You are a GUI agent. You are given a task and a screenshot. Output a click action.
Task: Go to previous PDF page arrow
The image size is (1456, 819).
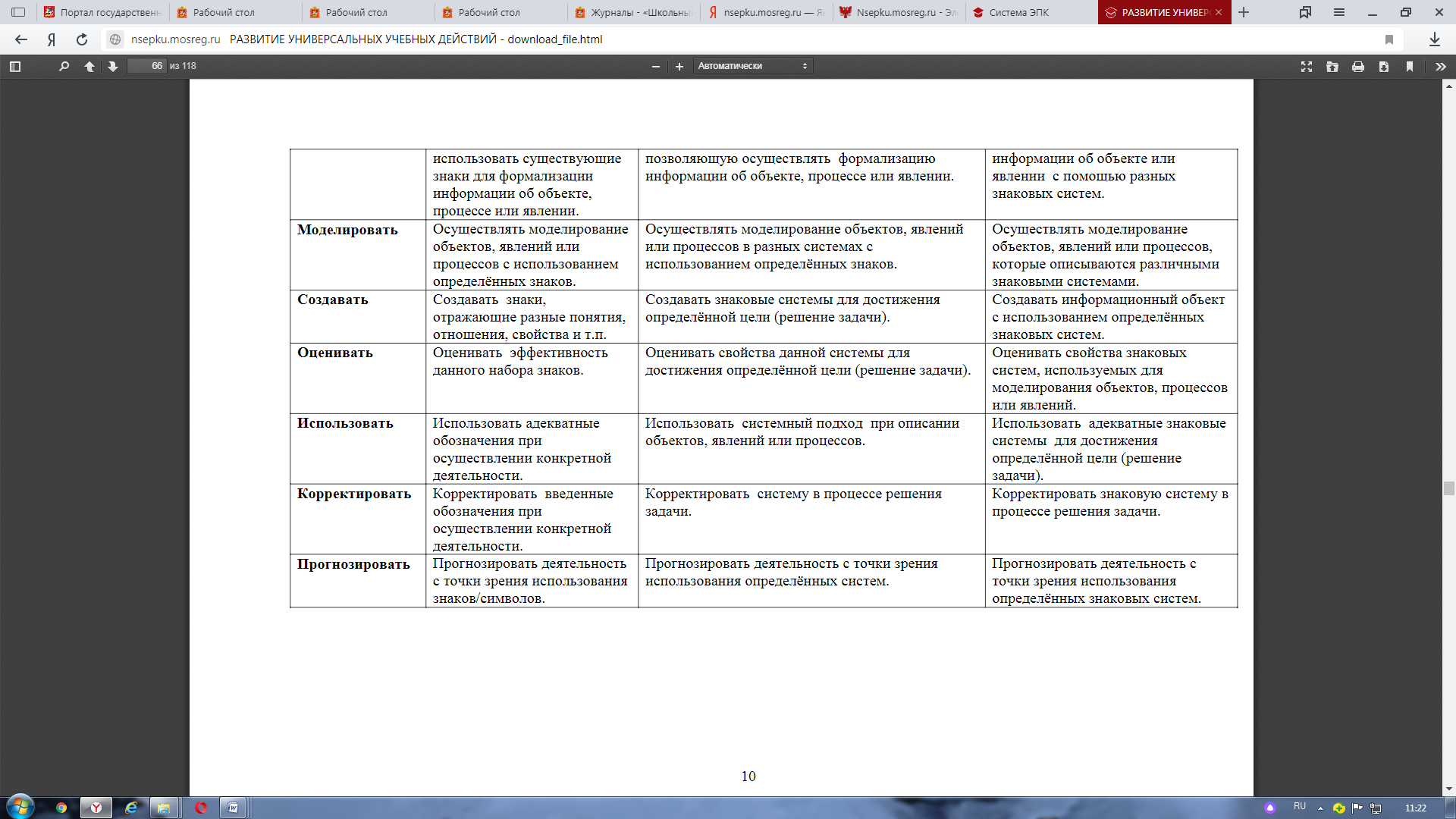pyautogui.click(x=89, y=66)
